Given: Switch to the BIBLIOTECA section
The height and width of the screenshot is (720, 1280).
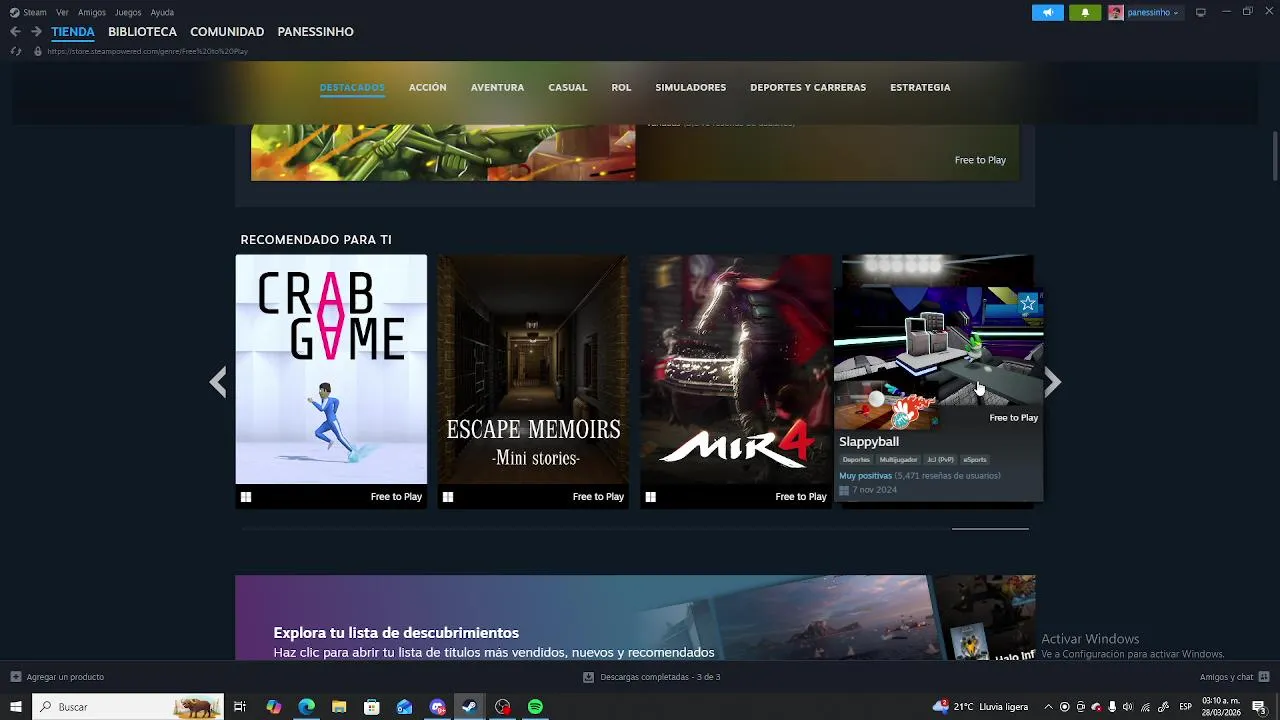Looking at the screenshot, I should (x=142, y=32).
